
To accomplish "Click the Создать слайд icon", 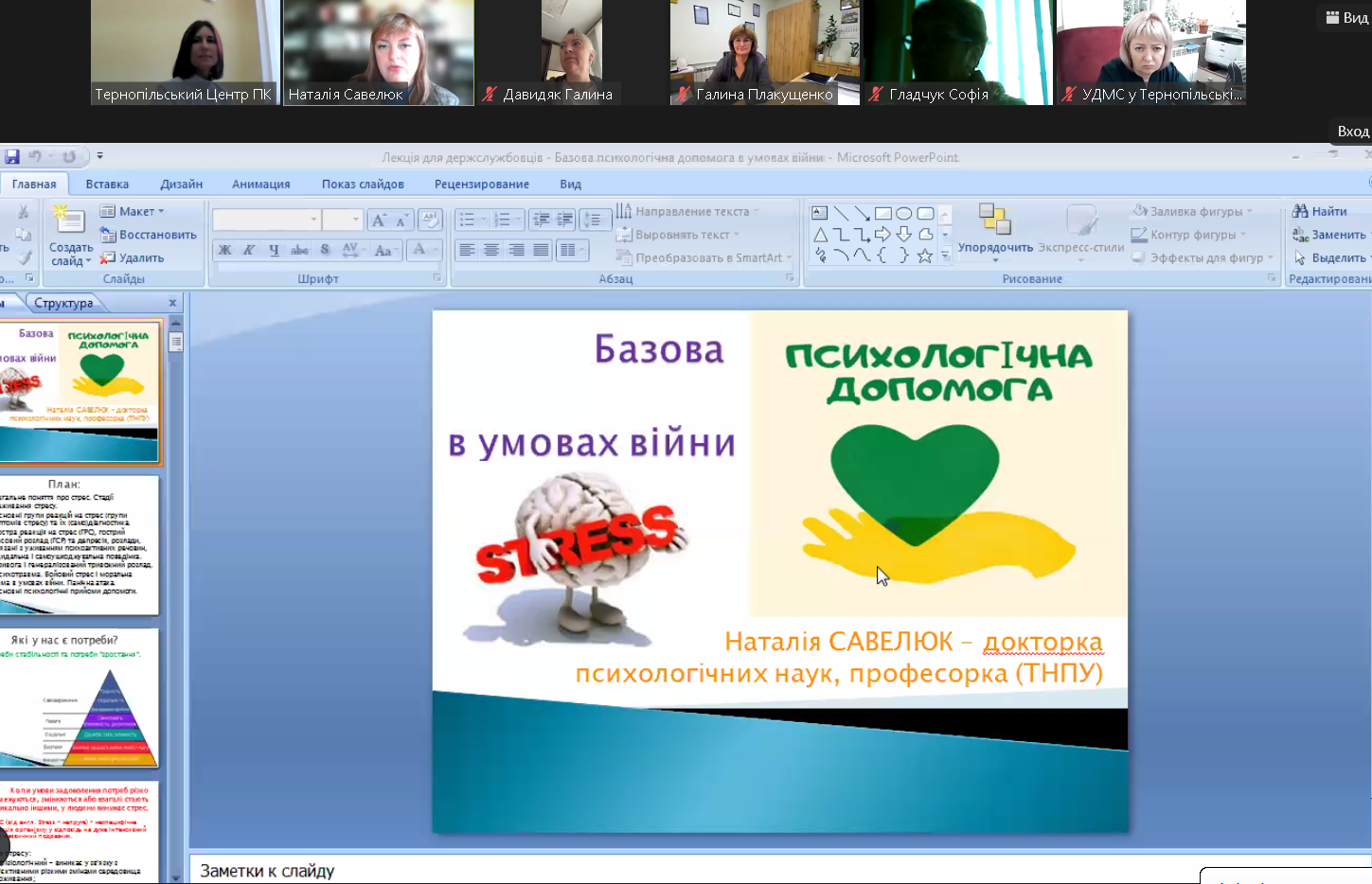I will [x=70, y=221].
